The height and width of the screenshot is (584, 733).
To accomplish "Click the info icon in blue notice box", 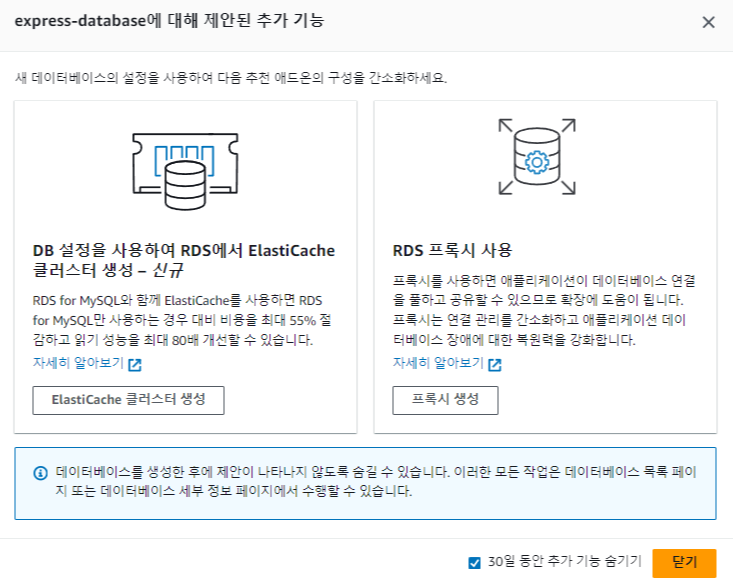I will (x=41, y=473).
